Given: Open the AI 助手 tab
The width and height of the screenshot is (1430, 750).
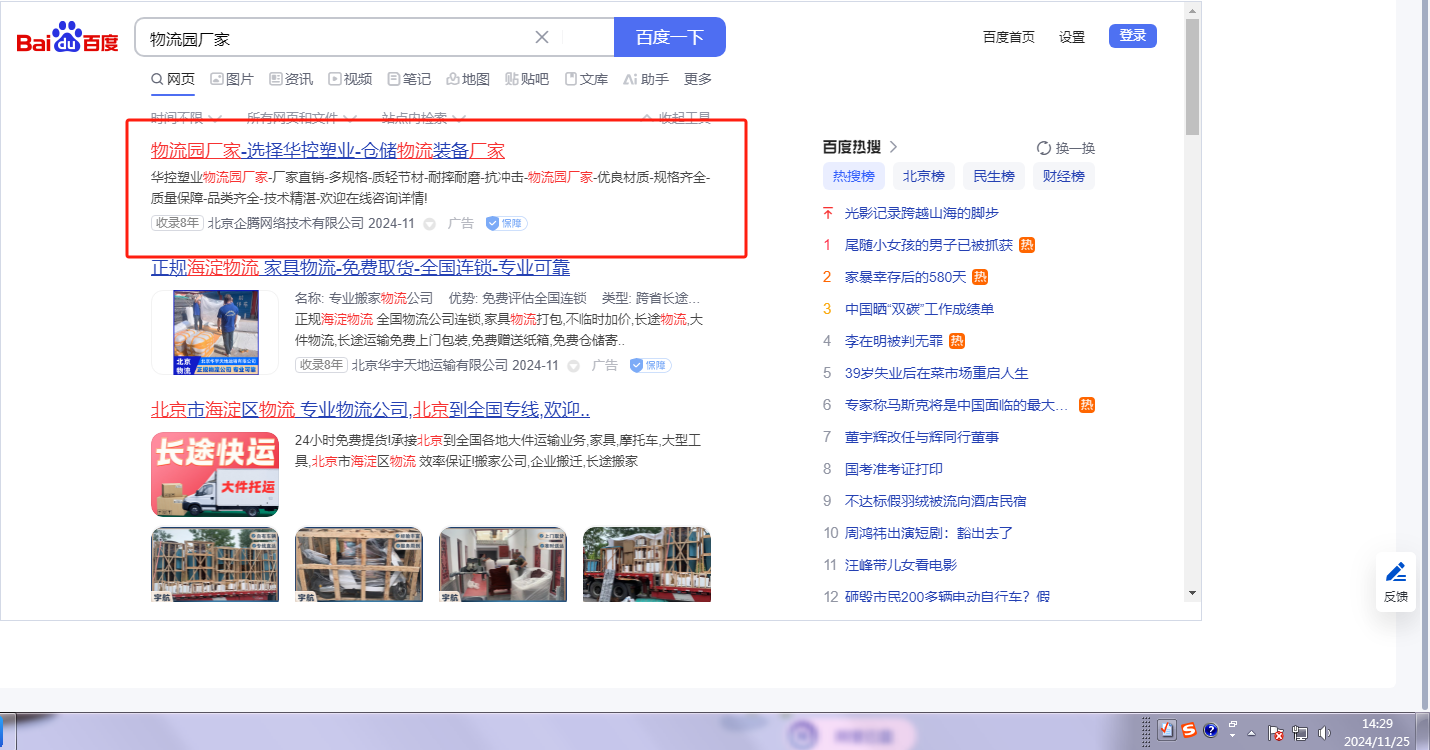Looking at the screenshot, I should [646, 79].
